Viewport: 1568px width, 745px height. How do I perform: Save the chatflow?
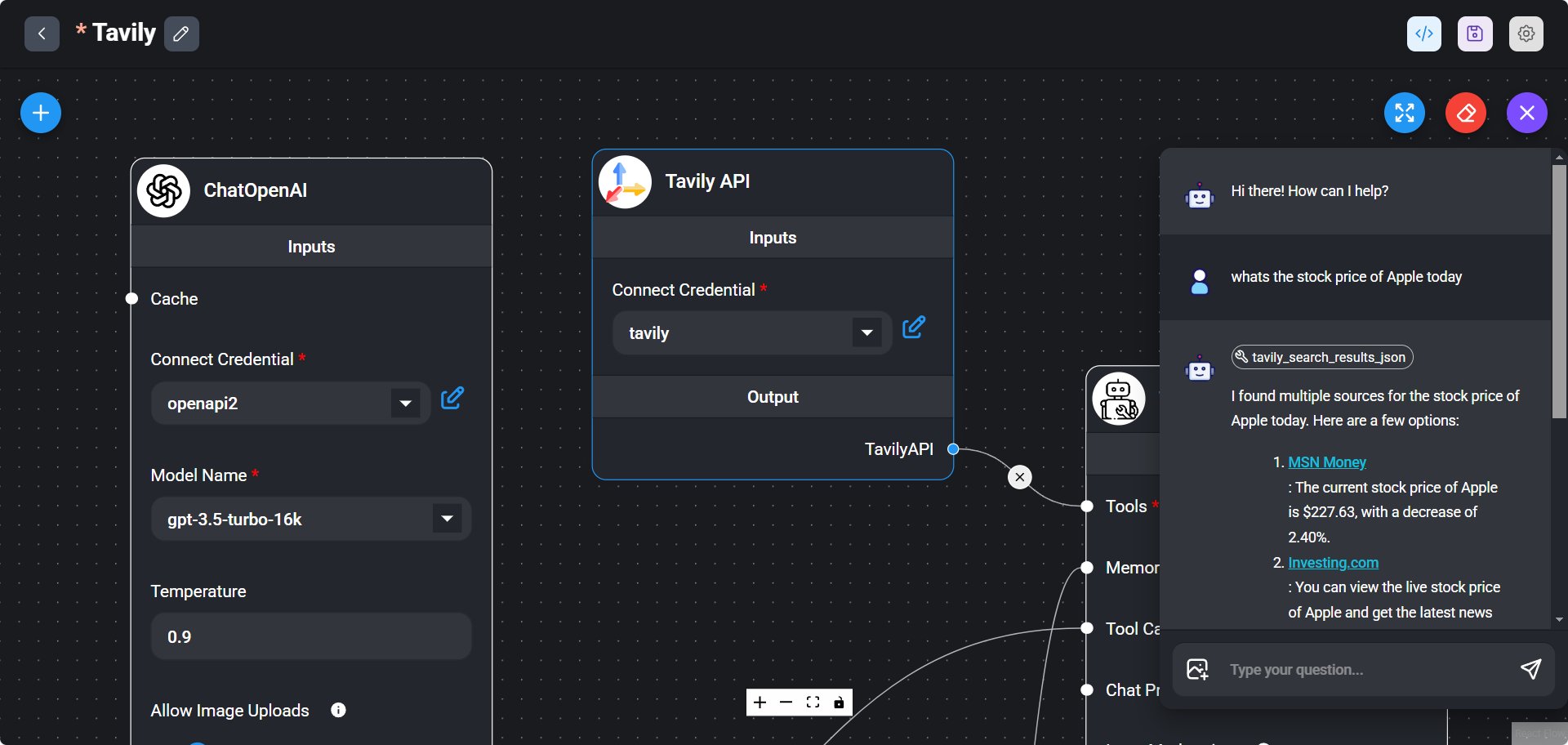pos(1475,33)
